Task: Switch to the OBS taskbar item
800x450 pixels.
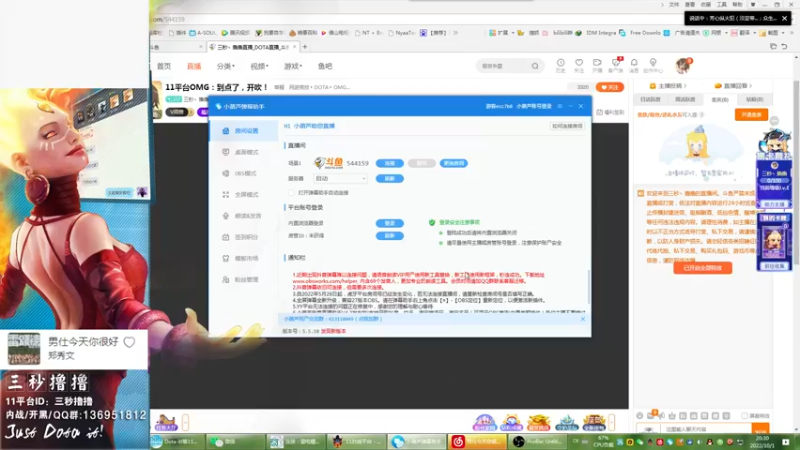Action: click(x=538, y=442)
